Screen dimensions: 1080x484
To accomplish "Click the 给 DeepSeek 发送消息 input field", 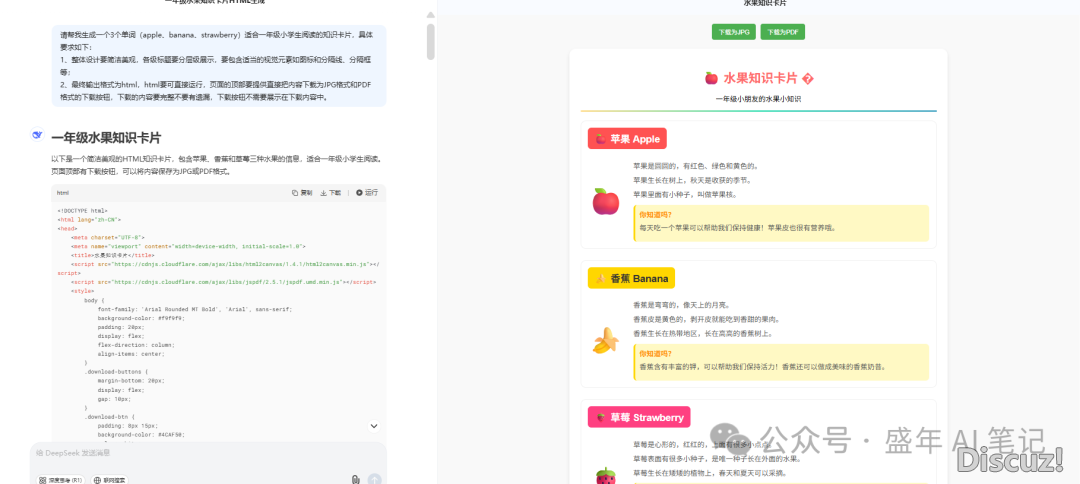I will tap(208, 453).
